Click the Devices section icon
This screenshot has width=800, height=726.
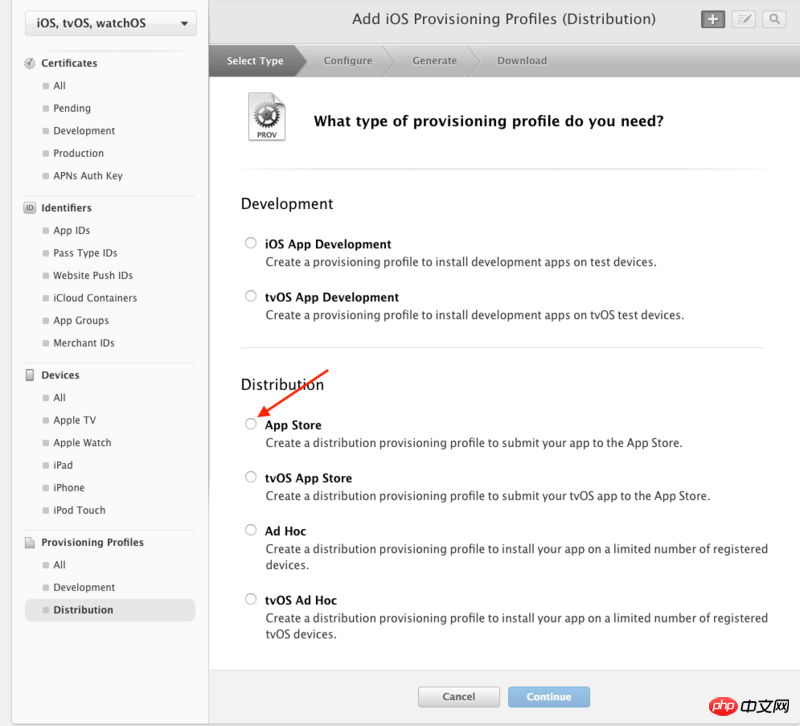30,375
